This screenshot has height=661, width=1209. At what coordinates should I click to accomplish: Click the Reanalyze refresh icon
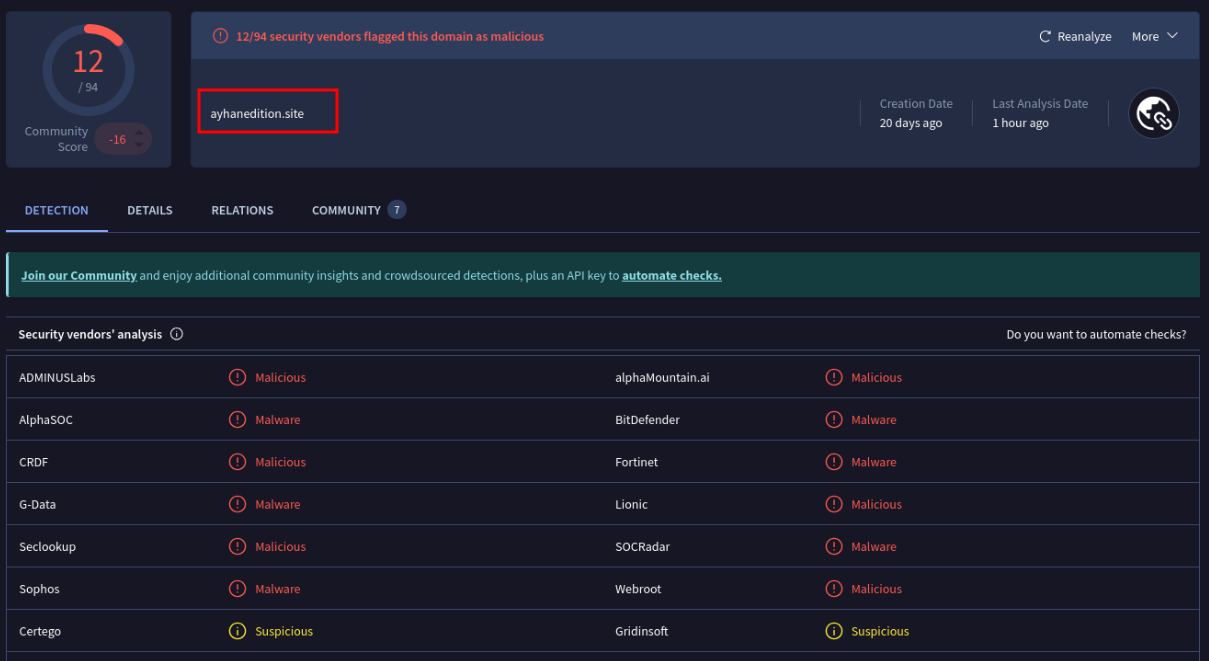[x=1043, y=35]
